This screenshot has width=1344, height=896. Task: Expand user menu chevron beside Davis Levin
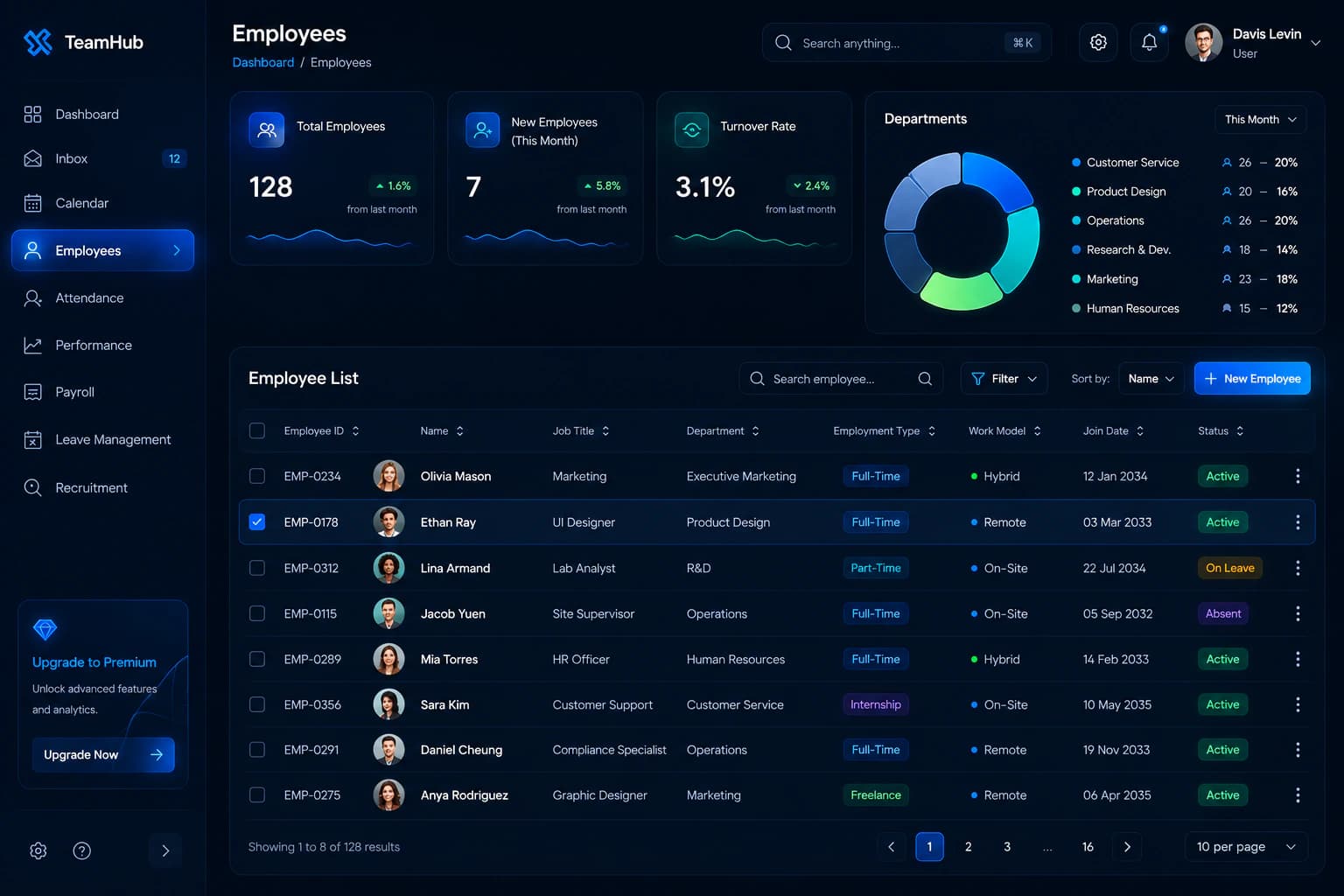pyautogui.click(x=1315, y=42)
